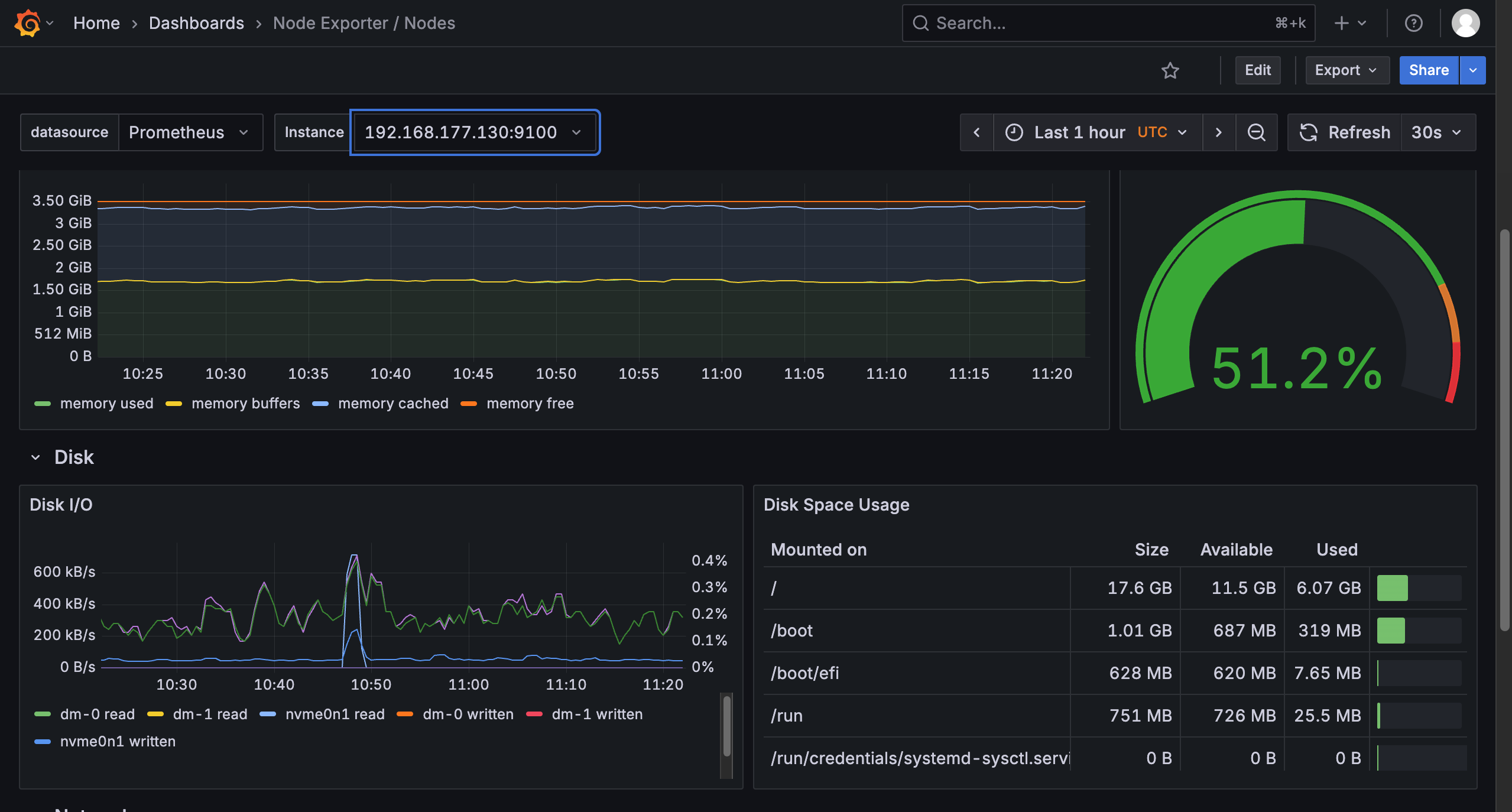Shift time range forward with right arrow

click(1218, 132)
